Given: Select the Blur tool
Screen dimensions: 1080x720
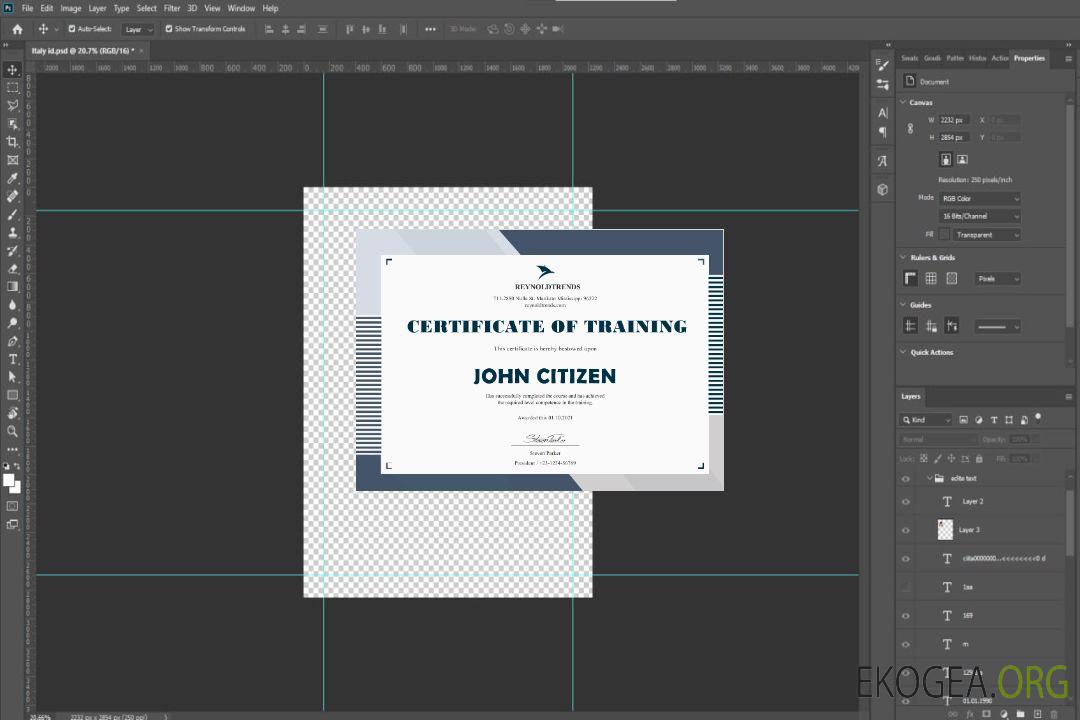Looking at the screenshot, I should click(x=12, y=305).
